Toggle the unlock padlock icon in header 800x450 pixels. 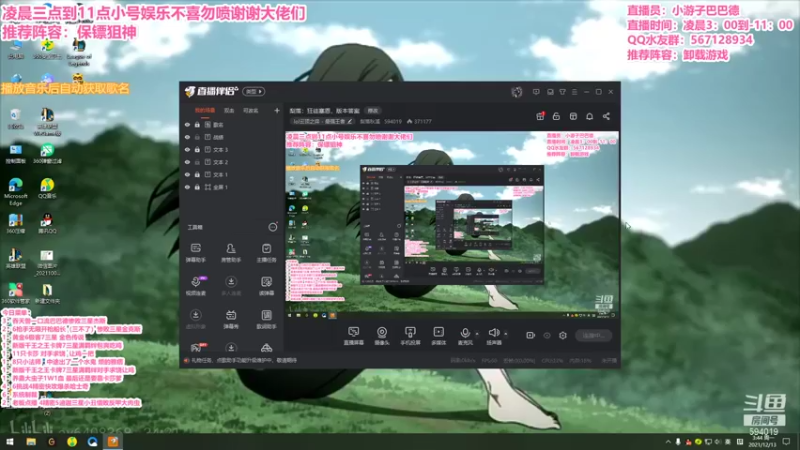point(557,116)
